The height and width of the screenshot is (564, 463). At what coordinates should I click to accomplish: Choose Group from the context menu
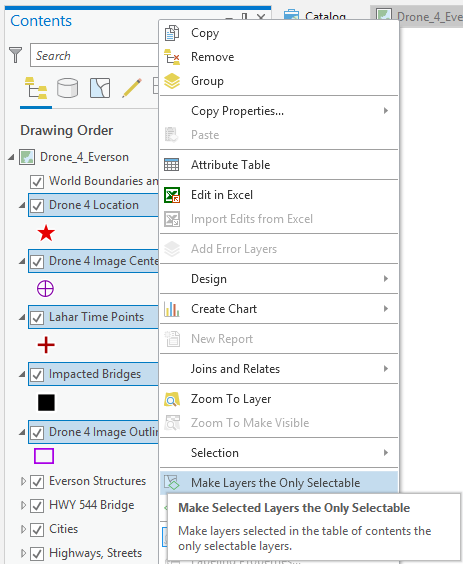pos(279,81)
